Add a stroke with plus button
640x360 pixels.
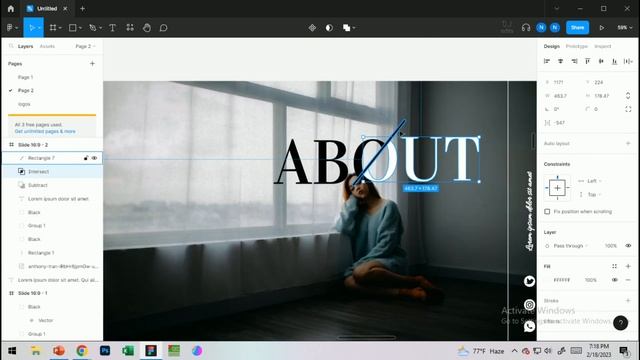pos(628,300)
